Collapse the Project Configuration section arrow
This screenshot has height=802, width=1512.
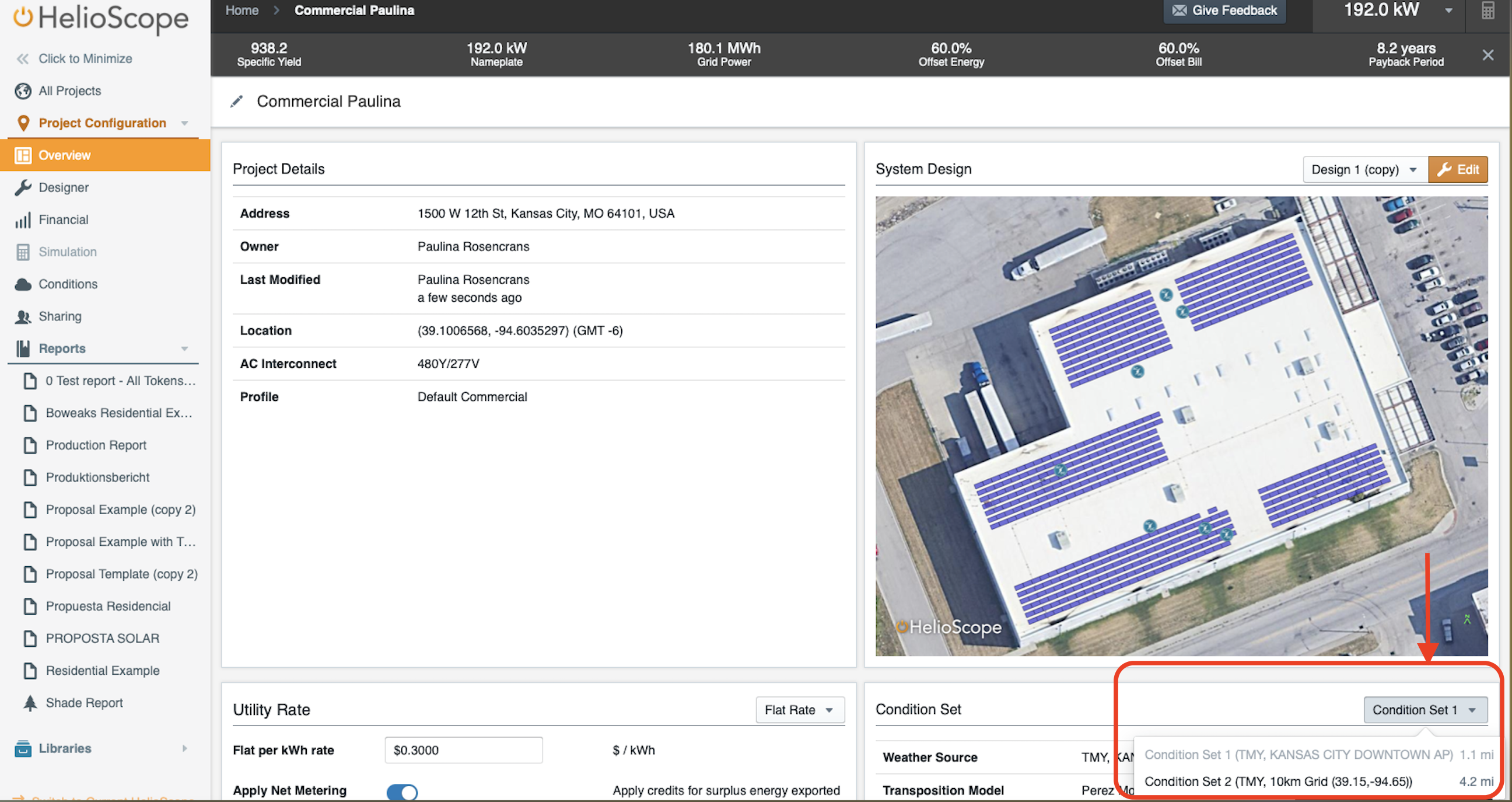point(185,123)
